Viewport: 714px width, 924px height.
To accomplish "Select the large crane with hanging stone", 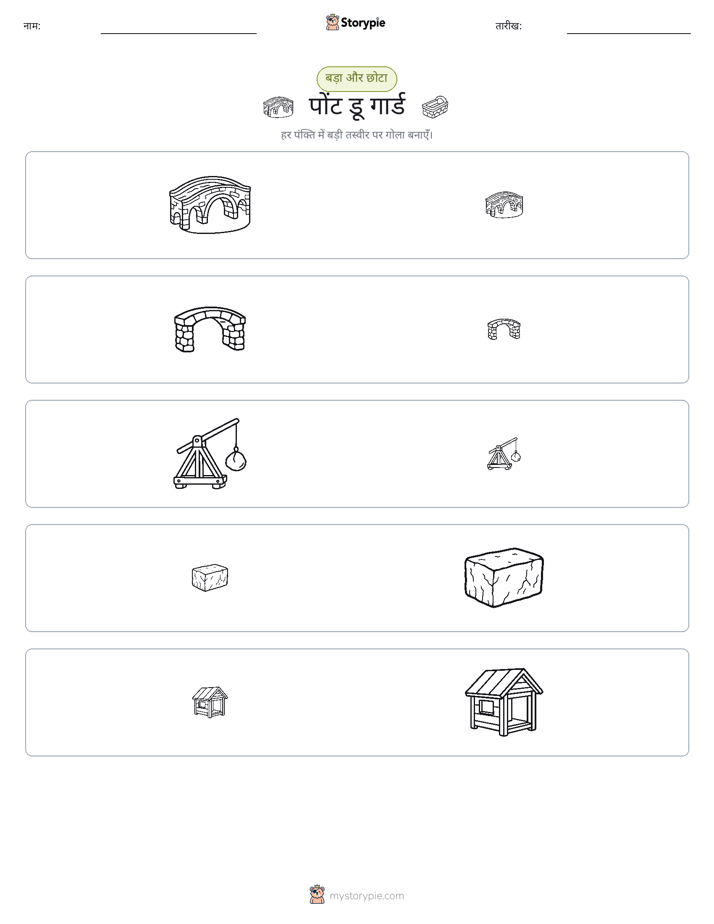I will (210, 453).
